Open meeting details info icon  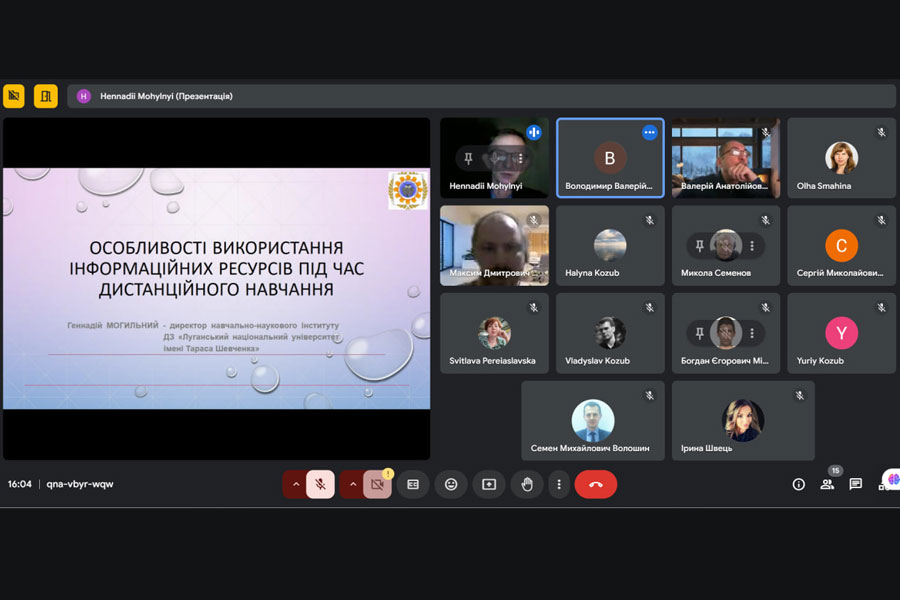point(798,484)
